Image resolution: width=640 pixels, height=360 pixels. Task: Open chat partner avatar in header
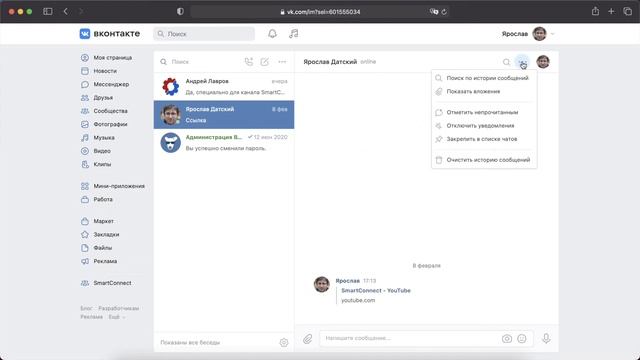pos(543,62)
